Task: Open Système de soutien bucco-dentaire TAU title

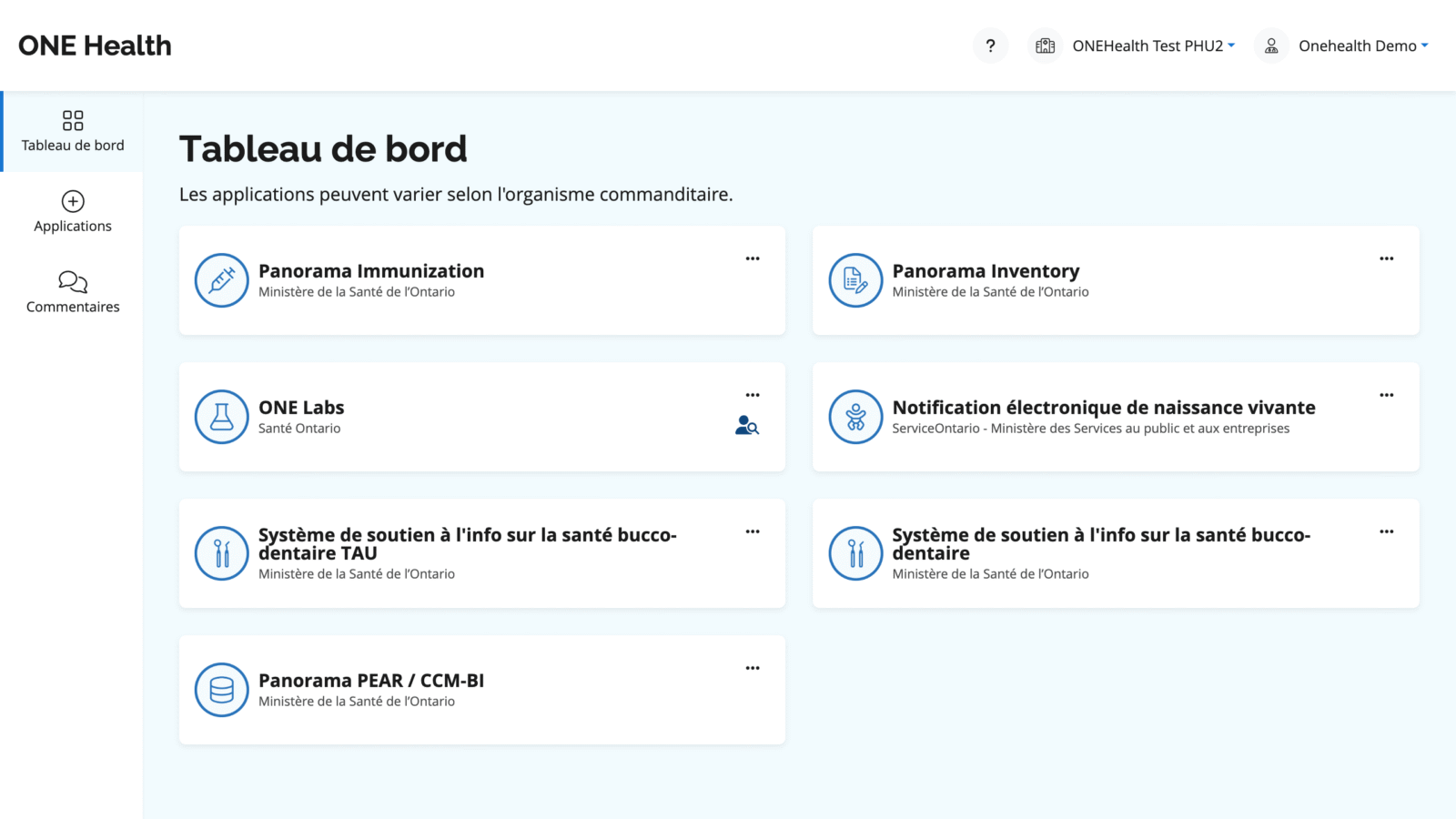Action: (468, 544)
